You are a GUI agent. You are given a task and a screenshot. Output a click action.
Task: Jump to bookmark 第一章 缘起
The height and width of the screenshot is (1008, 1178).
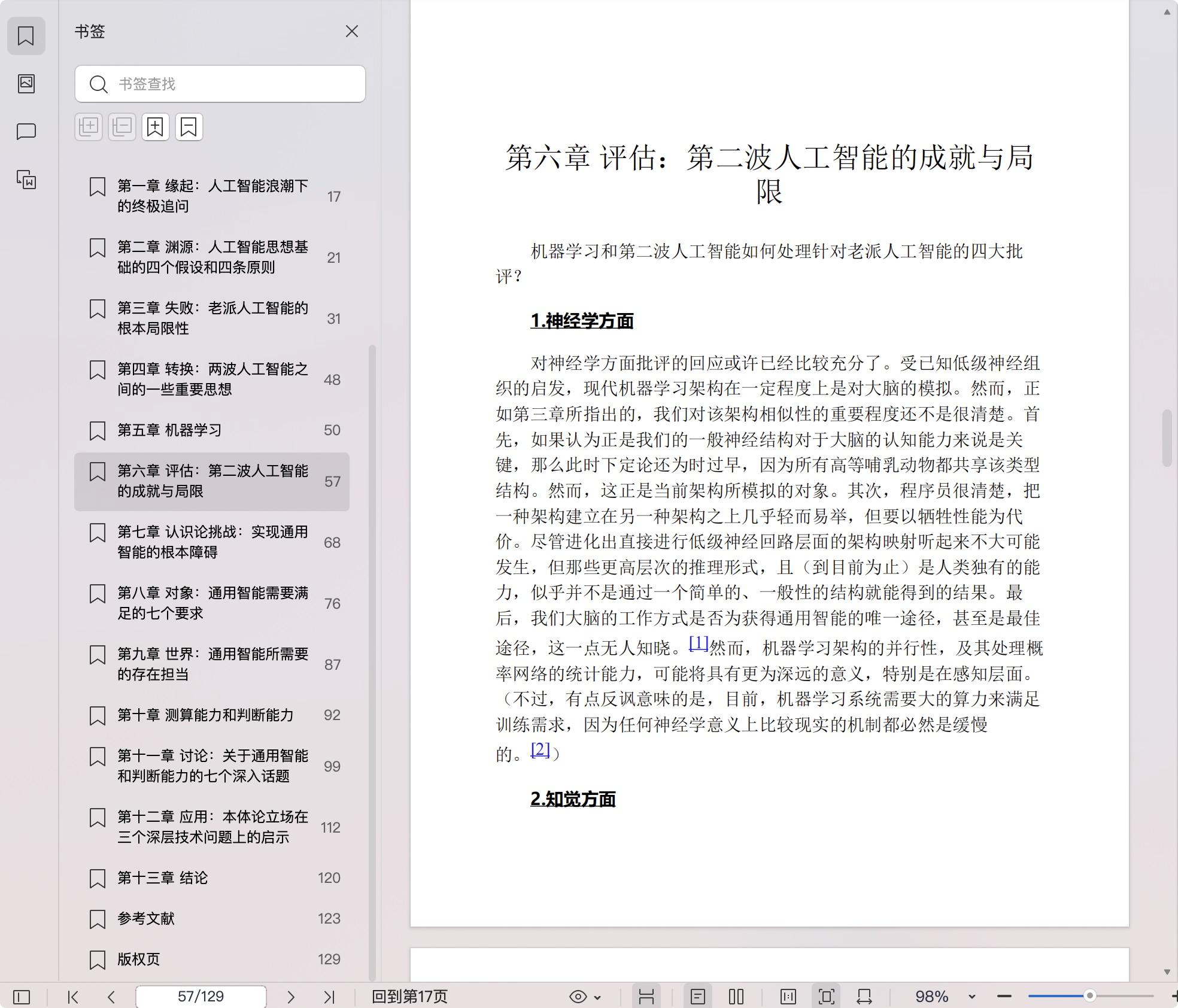[x=212, y=196]
